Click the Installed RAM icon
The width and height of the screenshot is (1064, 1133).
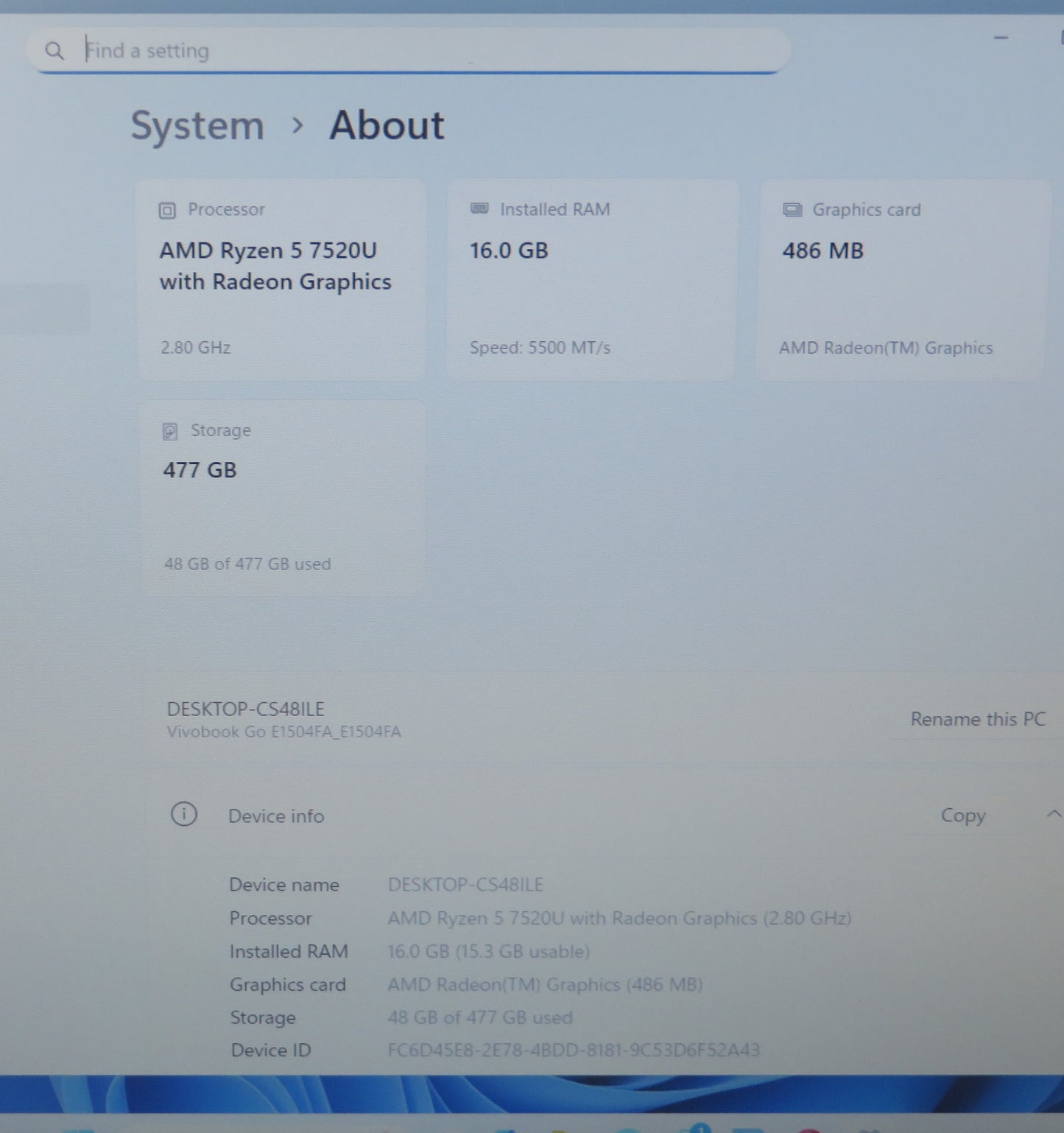click(x=479, y=209)
